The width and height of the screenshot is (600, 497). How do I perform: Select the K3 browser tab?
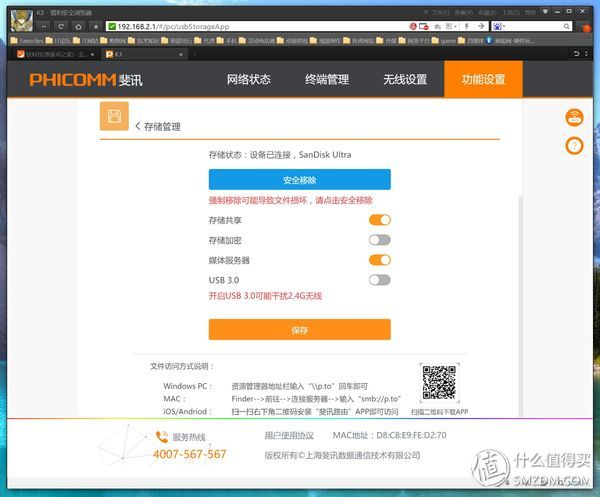[x=143, y=54]
